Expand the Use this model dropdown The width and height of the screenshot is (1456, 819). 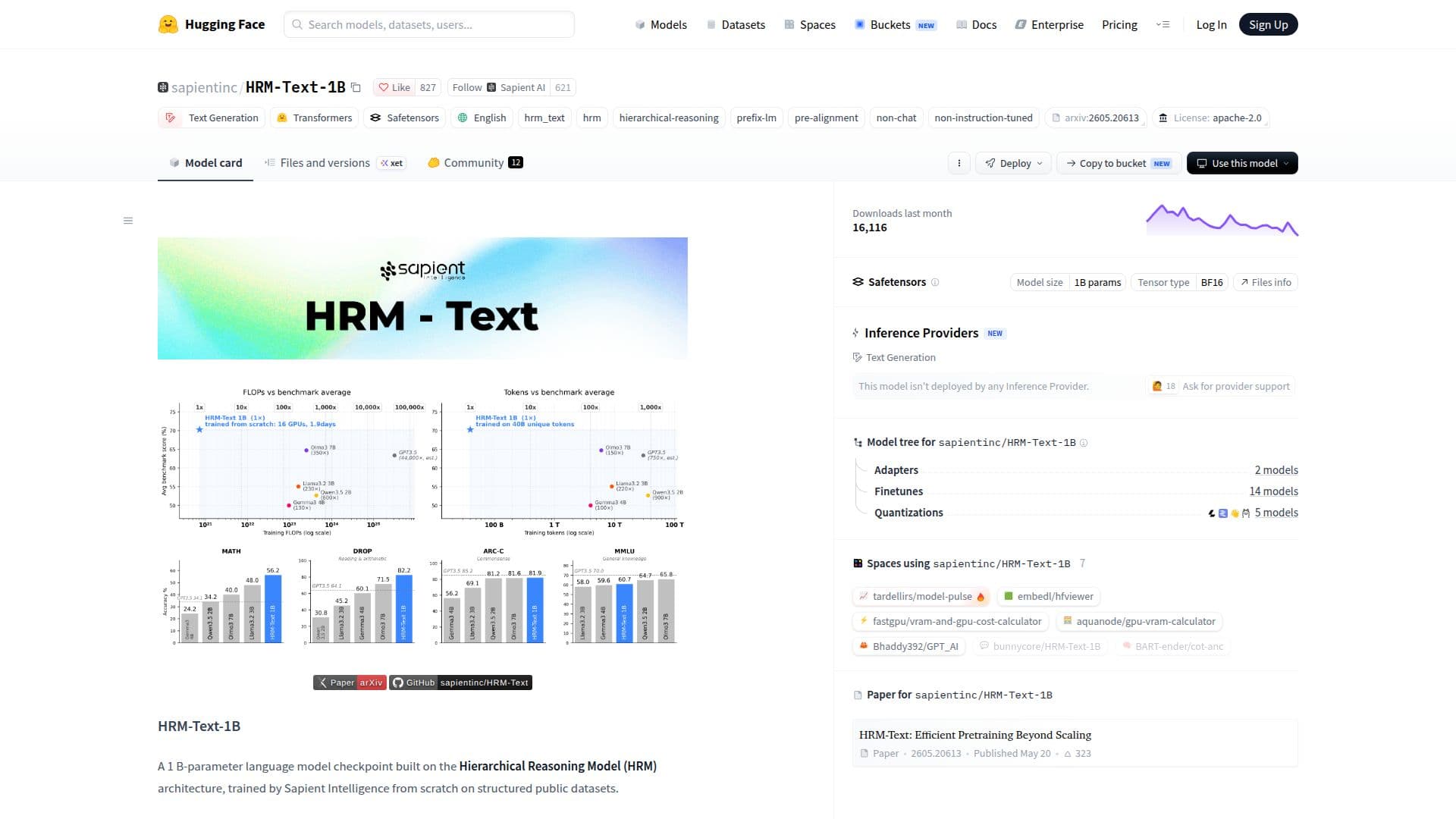(x=1242, y=163)
